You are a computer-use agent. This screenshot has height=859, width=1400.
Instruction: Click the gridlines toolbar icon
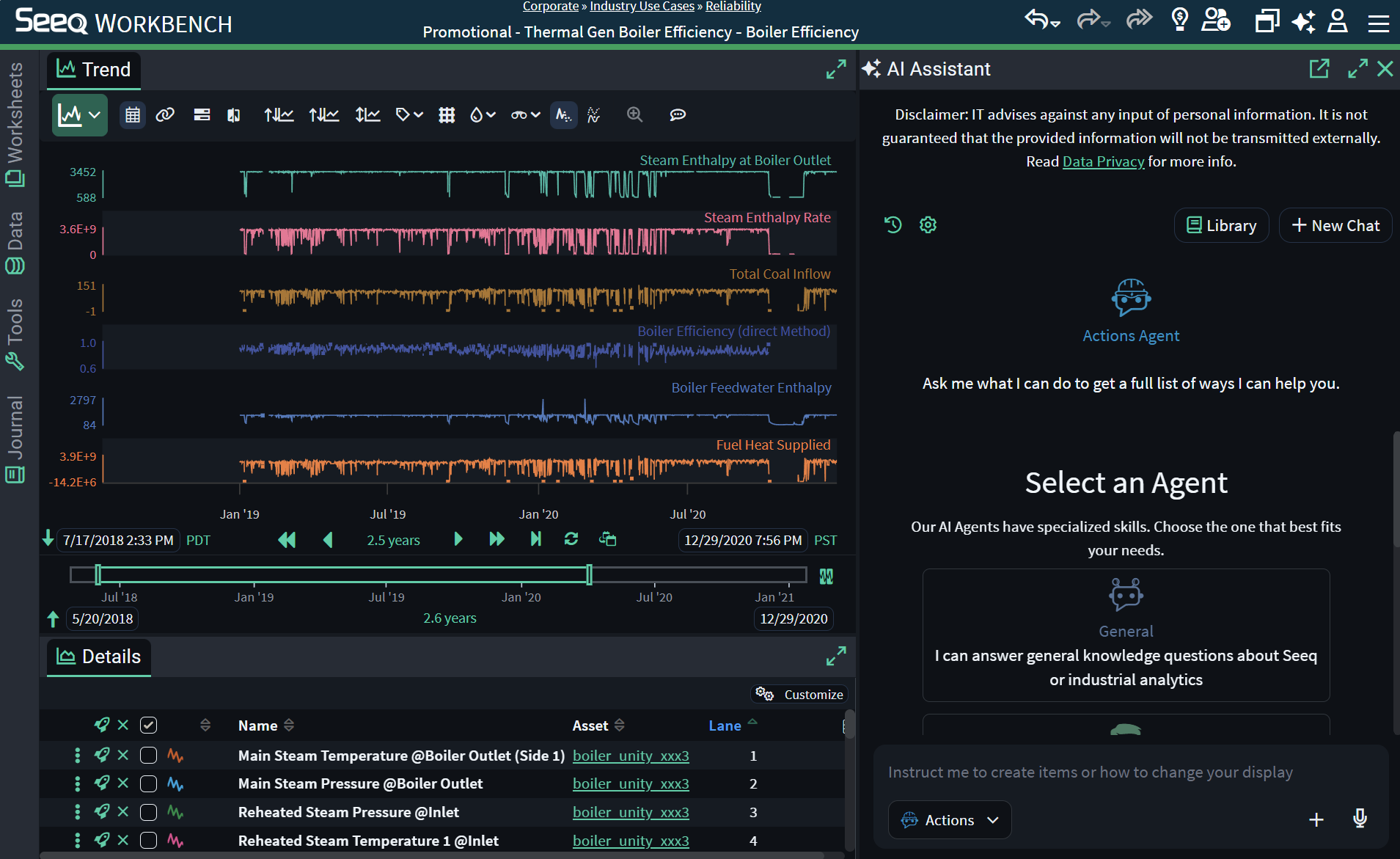click(x=447, y=115)
